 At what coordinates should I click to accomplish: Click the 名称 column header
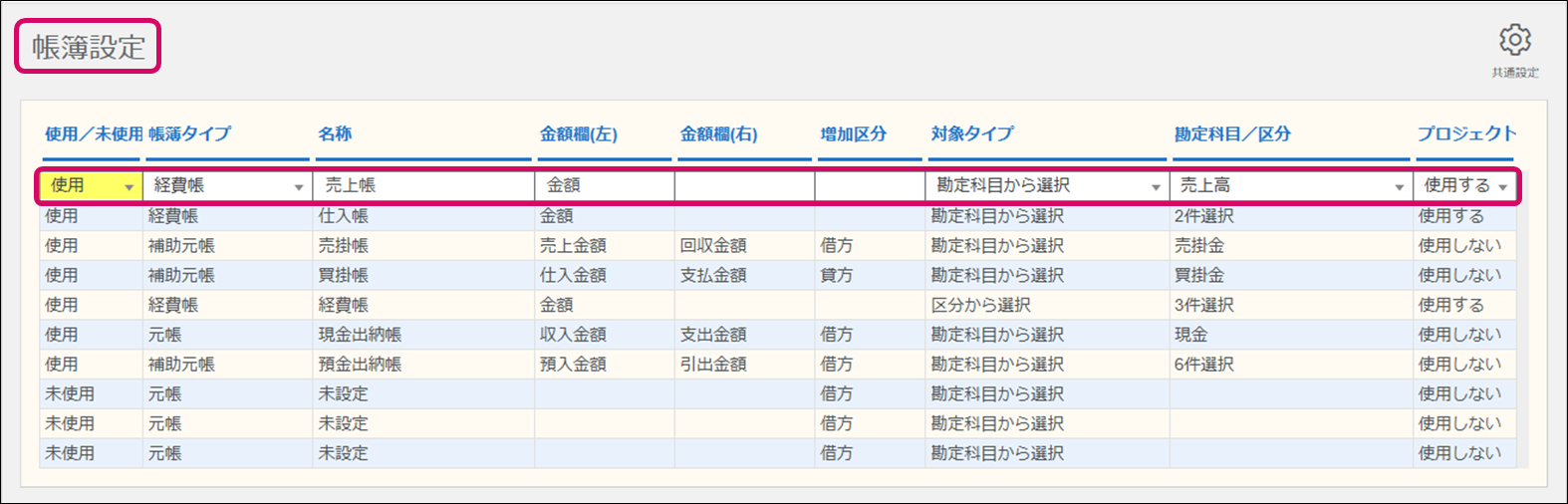(x=336, y=134)
